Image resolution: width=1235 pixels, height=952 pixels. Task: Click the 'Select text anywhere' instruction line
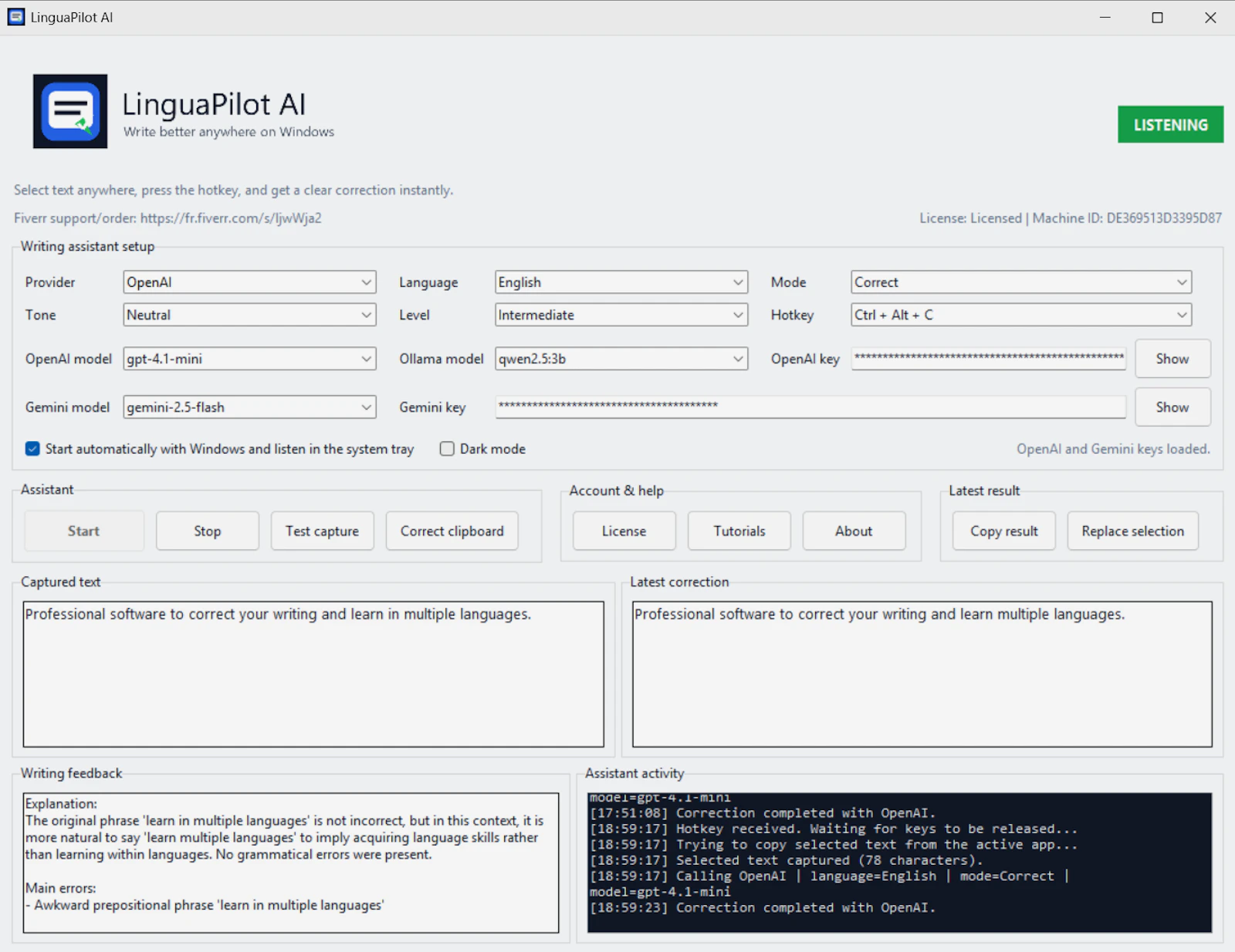[x=233, y=190]
